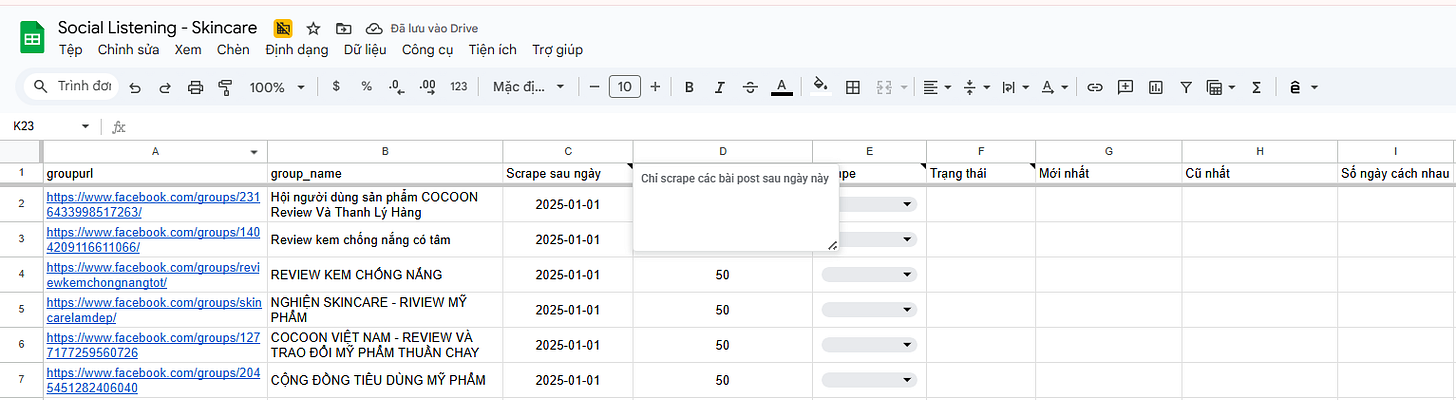Open the Tiện ích menu

click(492, 50)
